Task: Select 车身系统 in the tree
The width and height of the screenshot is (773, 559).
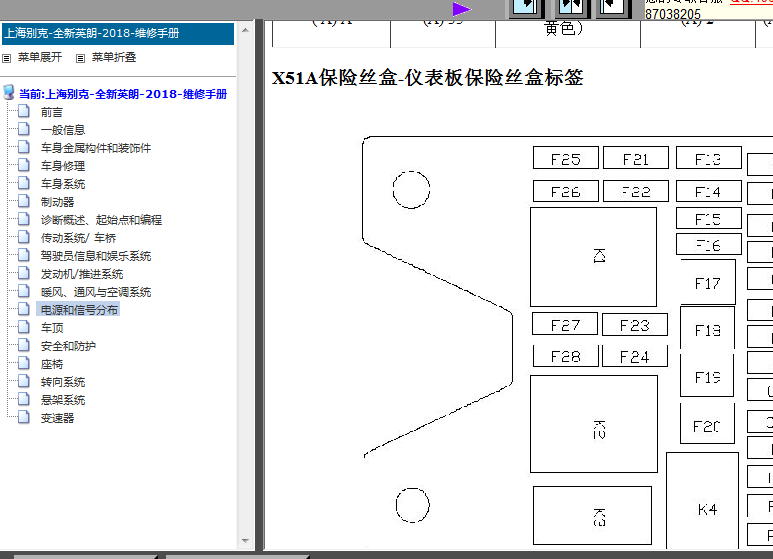Action: (63, 184)
